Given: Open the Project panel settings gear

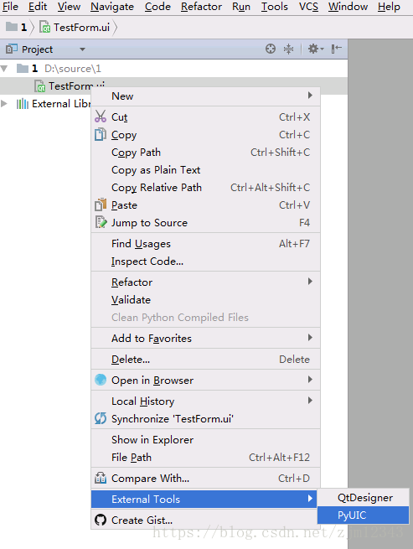Looking at the screenshot, I should pyautogui.click(x=315, y=49).
